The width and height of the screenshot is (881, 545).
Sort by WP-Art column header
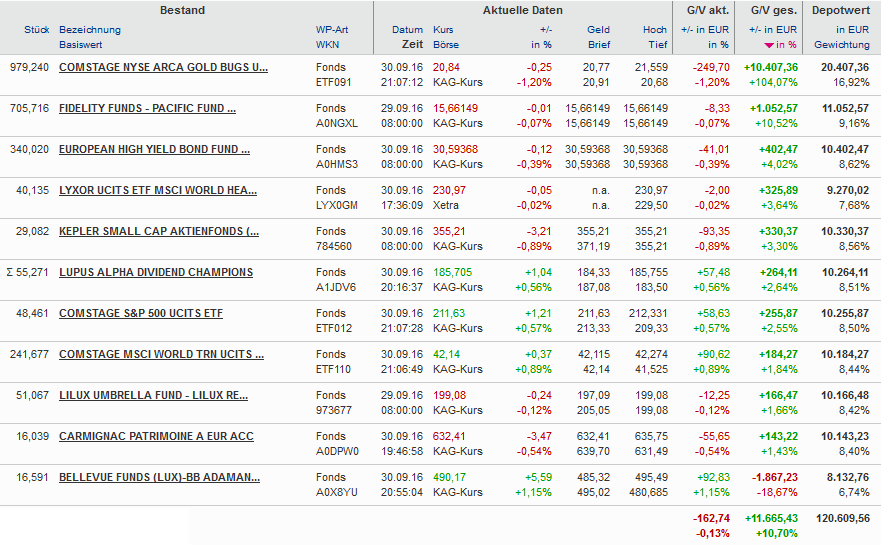[333, 30]
